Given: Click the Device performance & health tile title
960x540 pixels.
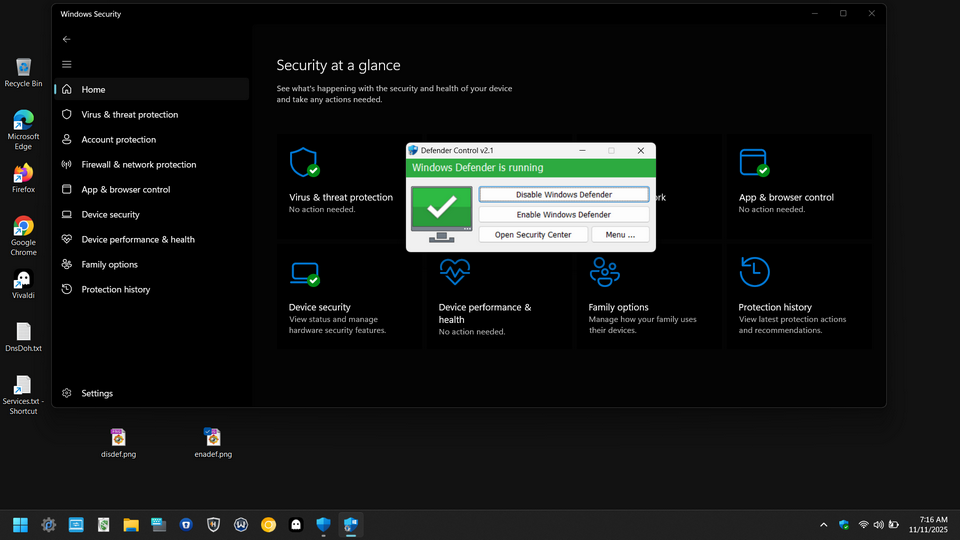Looking at the screenshot, I should click(485, 313).
